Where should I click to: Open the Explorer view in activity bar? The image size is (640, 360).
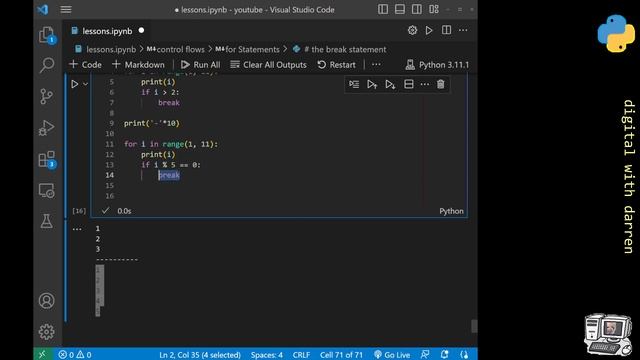click(x=47, y=35)
